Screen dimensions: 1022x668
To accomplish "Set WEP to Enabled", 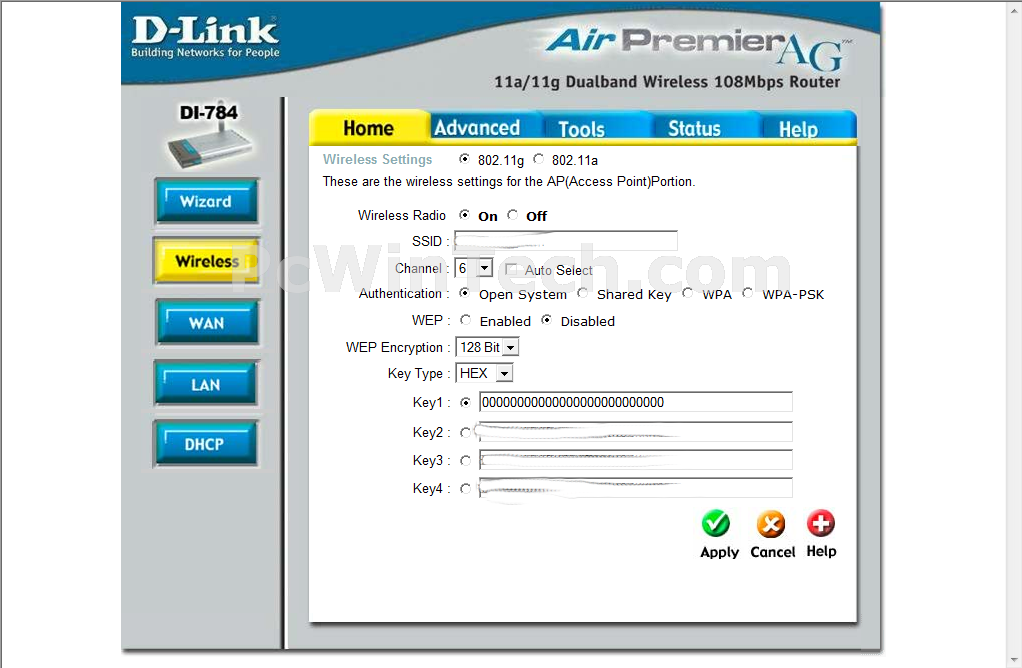I will (x=465, y=320).
